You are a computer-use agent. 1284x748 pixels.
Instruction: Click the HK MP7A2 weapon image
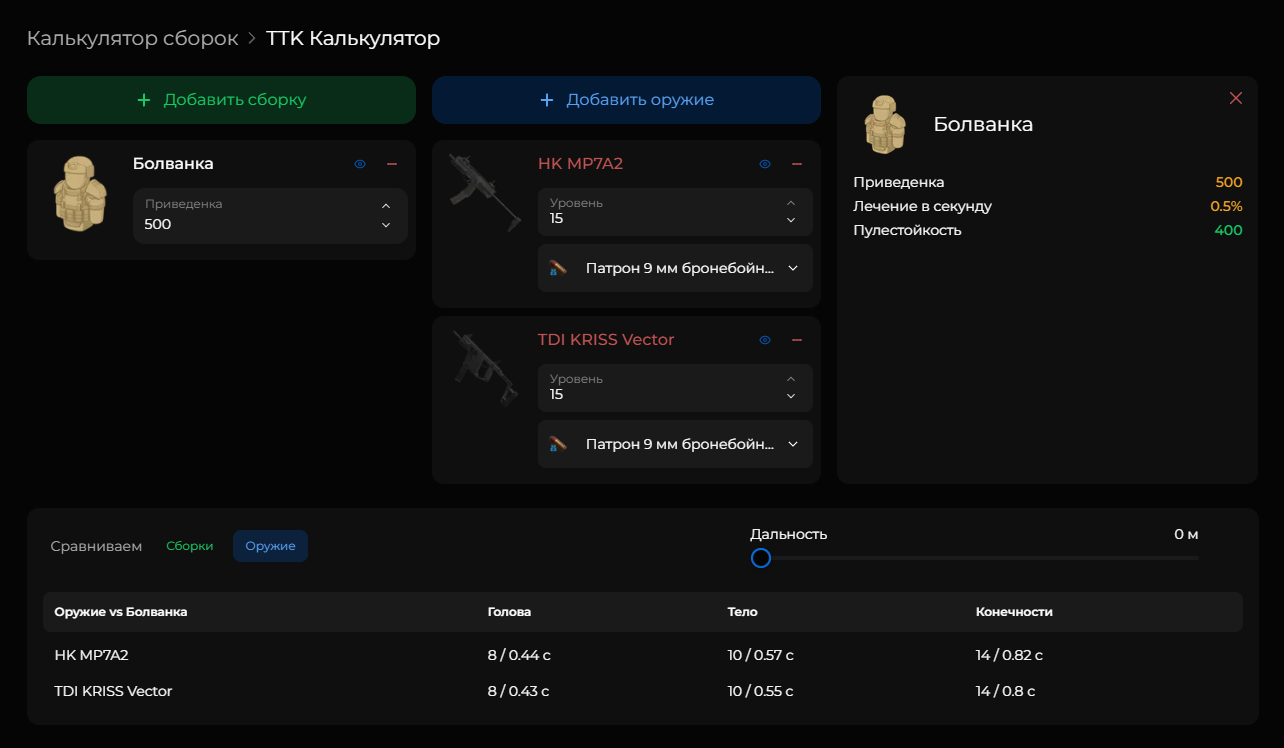tap(485, 193)
